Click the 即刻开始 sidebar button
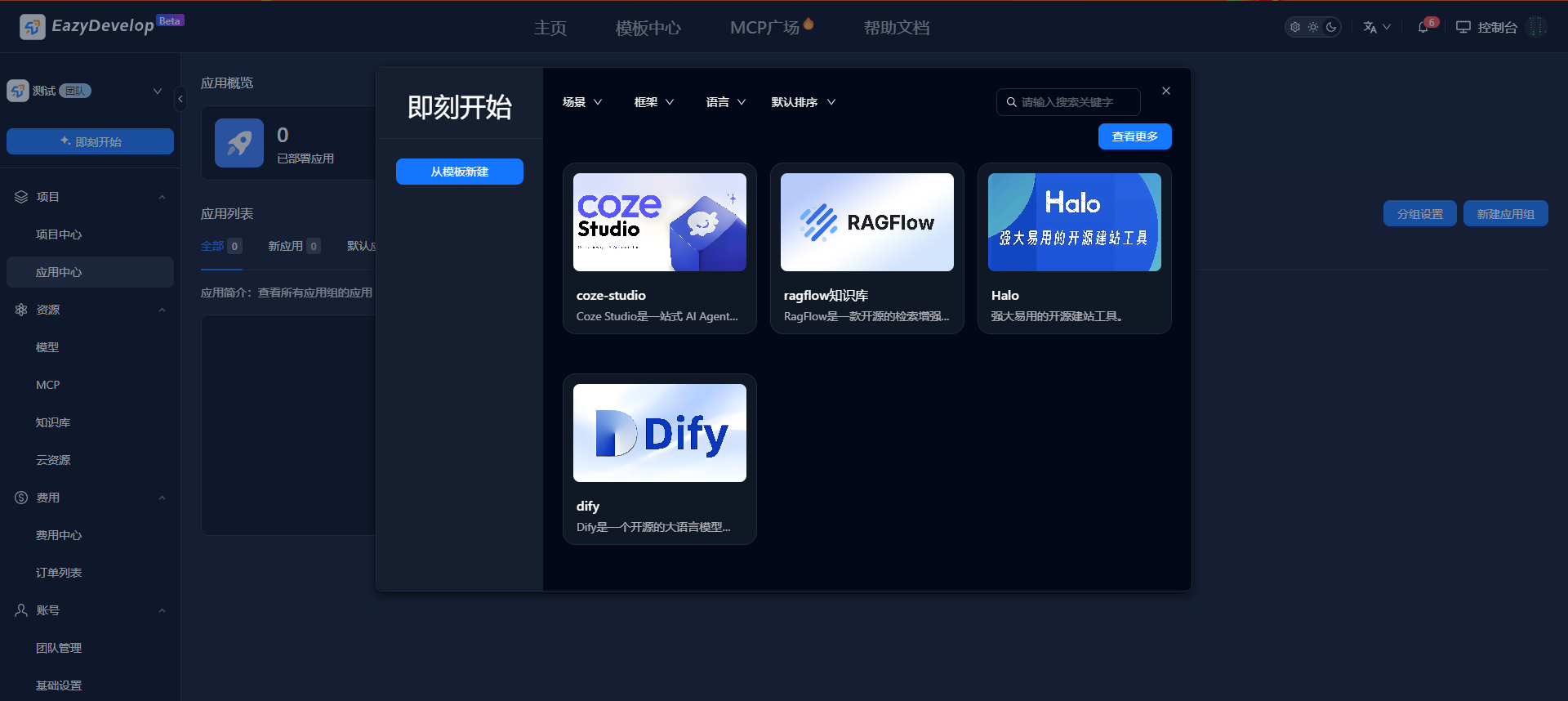The height and width of the screenshot is (701, 1568). pos(90,141)
